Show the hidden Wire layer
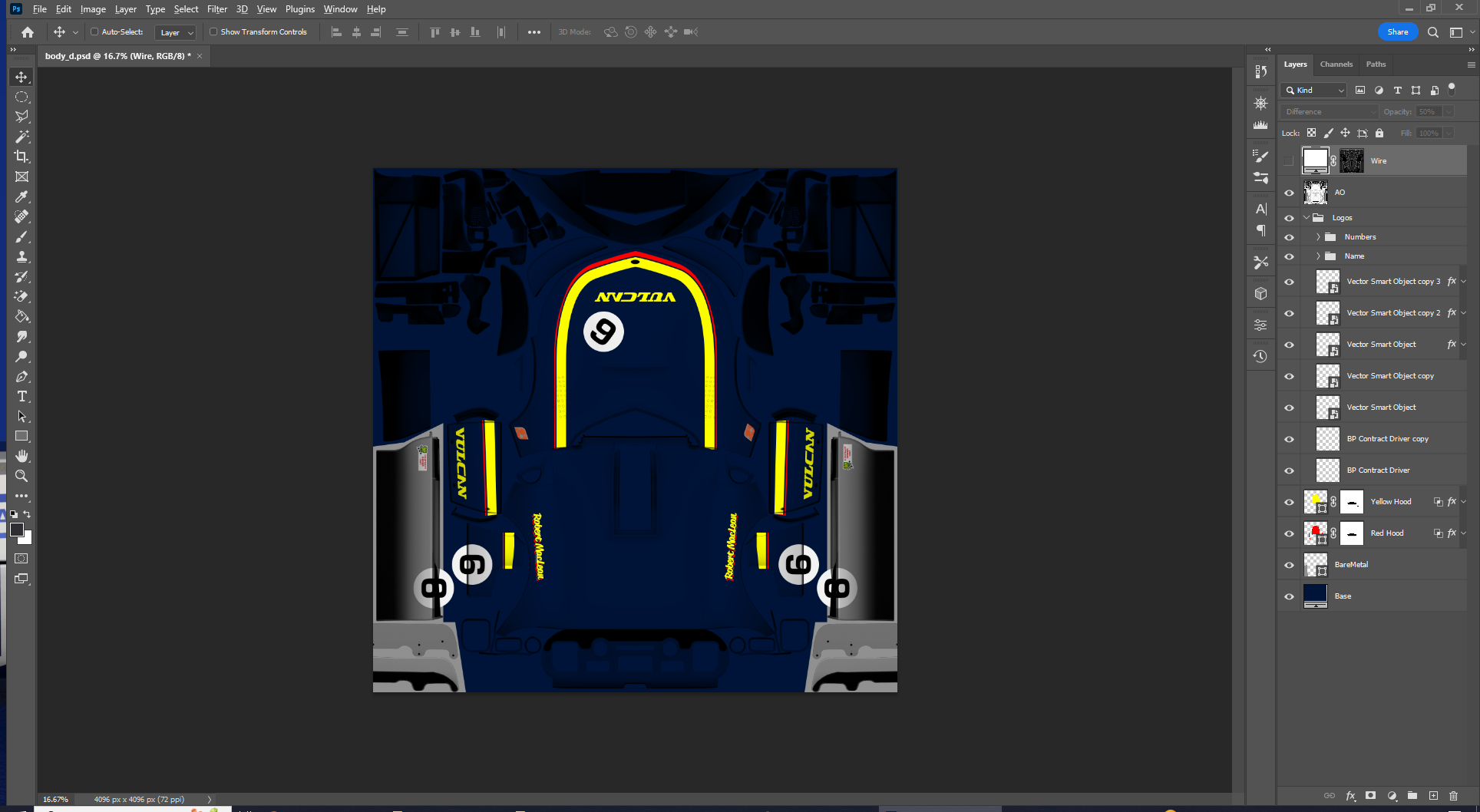 pyautogui.click(x=1289, y=161)
